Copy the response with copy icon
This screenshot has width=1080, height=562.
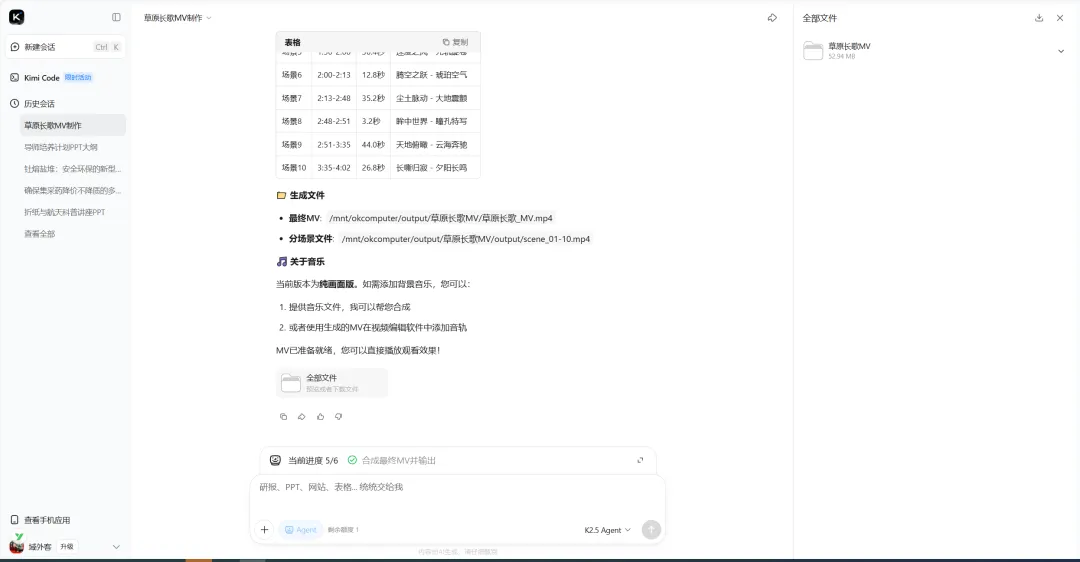click(x=283, y=417)
